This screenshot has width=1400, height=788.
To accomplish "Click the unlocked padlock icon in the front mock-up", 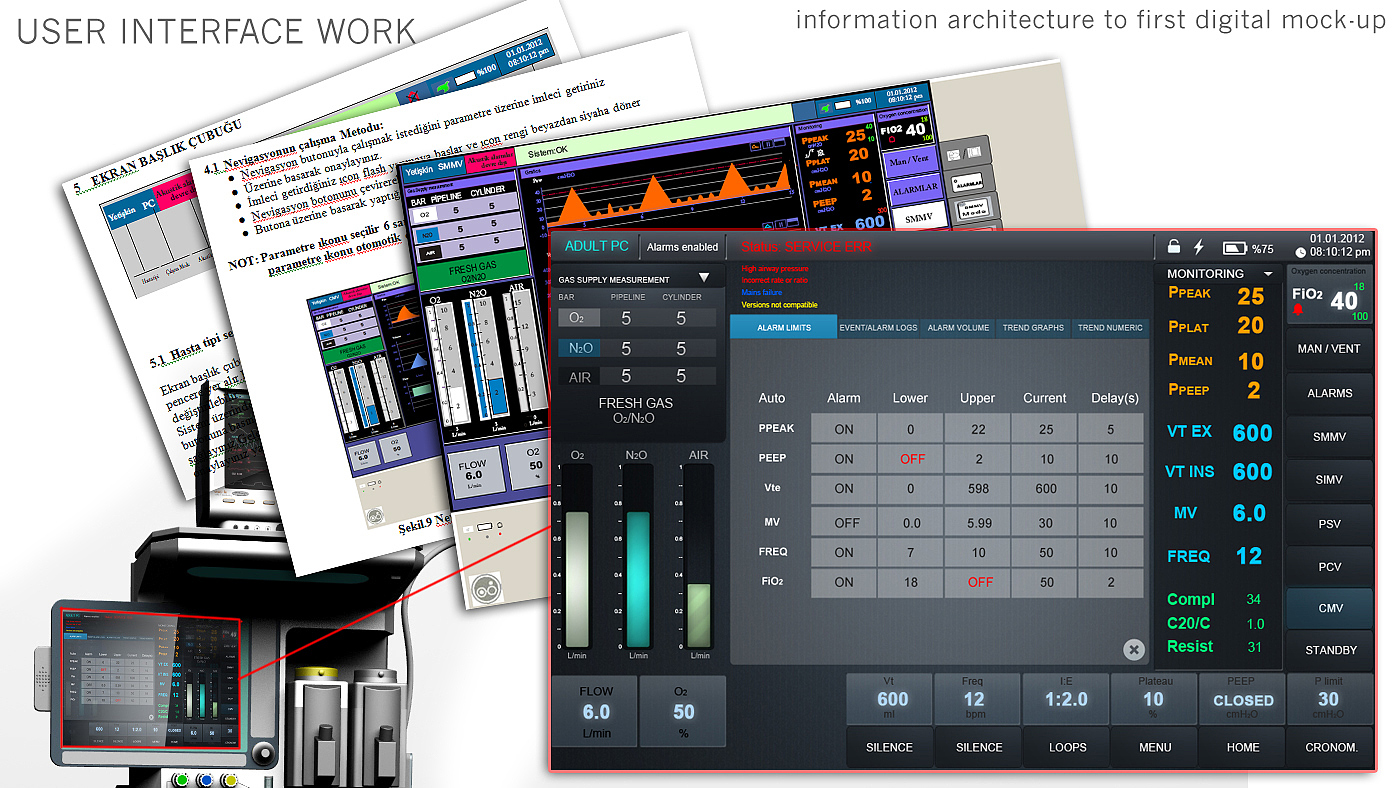I will click(x=1174, y=247).
